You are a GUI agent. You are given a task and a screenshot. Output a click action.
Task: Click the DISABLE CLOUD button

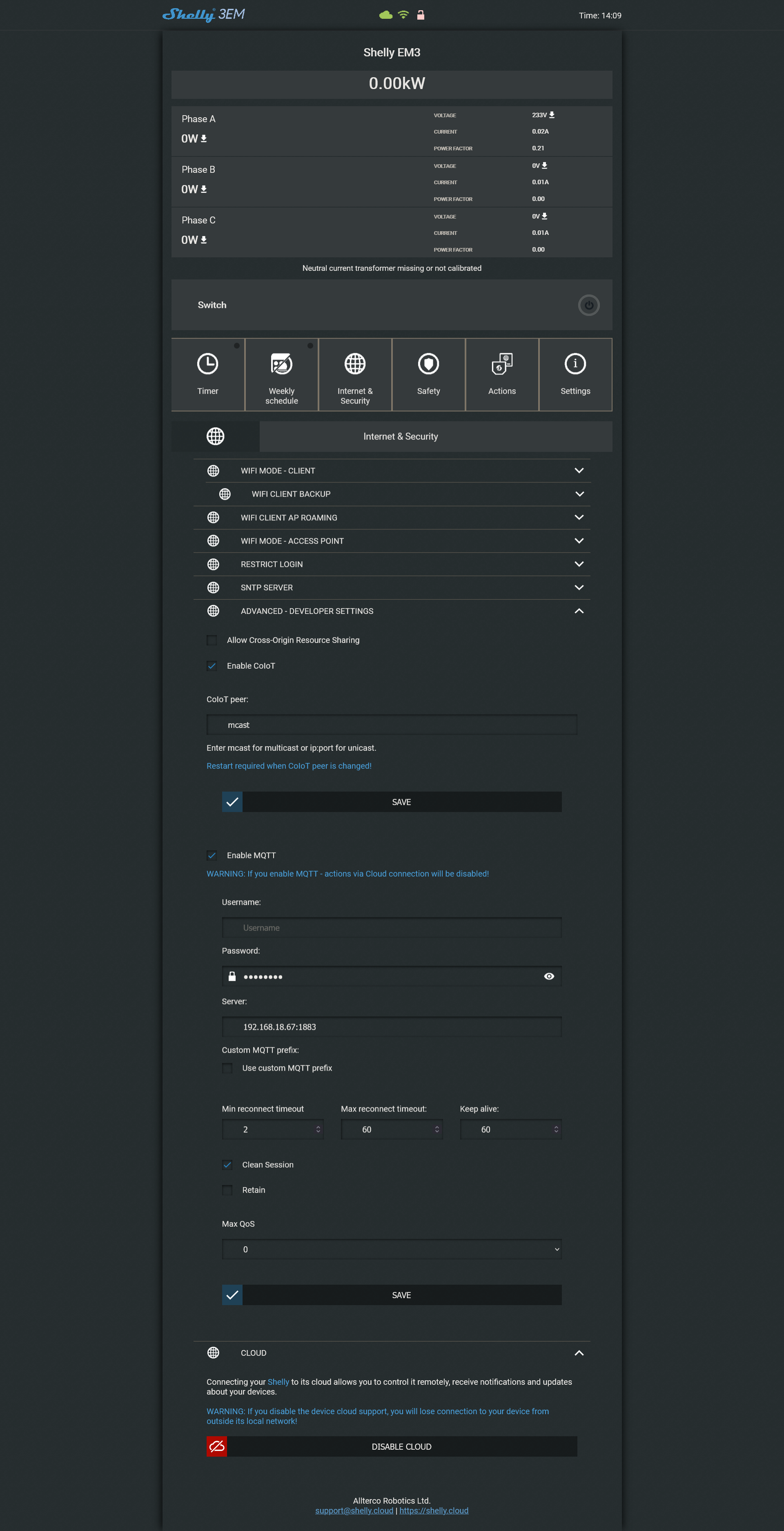click(392, 1446)
